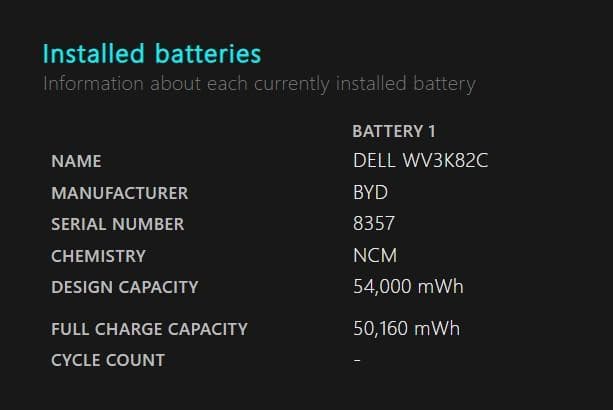Click the CHEMISTRY row label
This screenshot has height=410, width=613.
click(x=98, y=256)
